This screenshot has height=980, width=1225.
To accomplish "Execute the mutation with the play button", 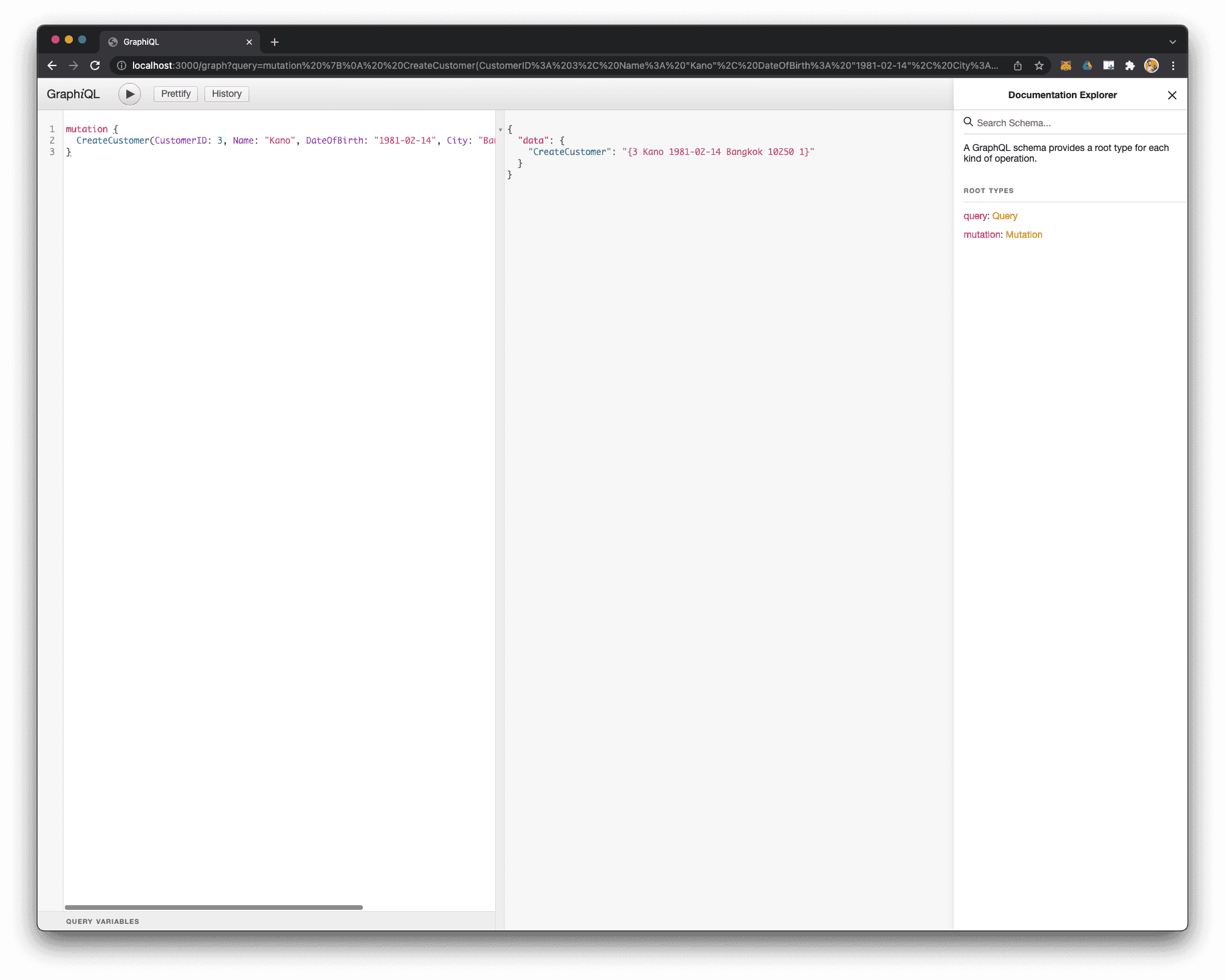I will pos(129,94).
